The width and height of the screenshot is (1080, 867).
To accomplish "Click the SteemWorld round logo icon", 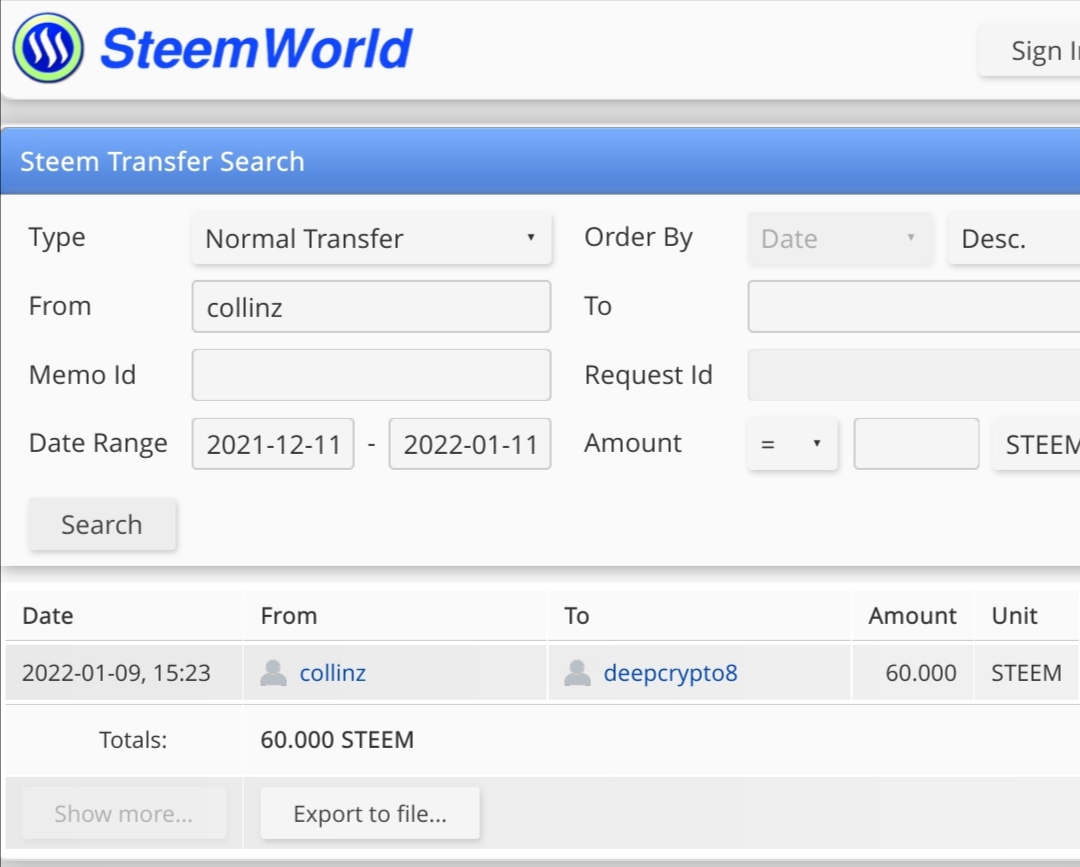I will pos(48,48).
